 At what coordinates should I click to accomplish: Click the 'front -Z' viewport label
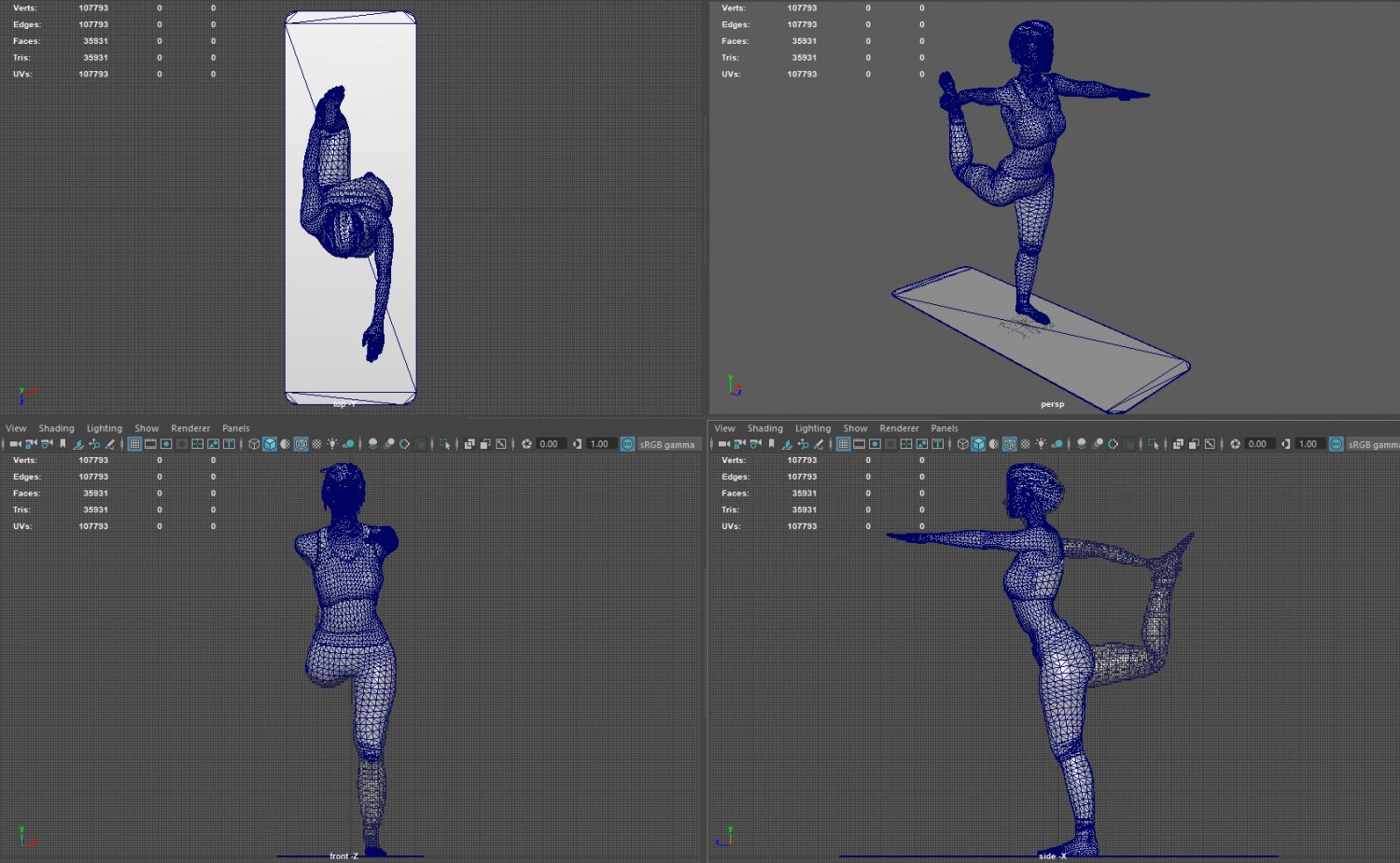tap(343, 856)
